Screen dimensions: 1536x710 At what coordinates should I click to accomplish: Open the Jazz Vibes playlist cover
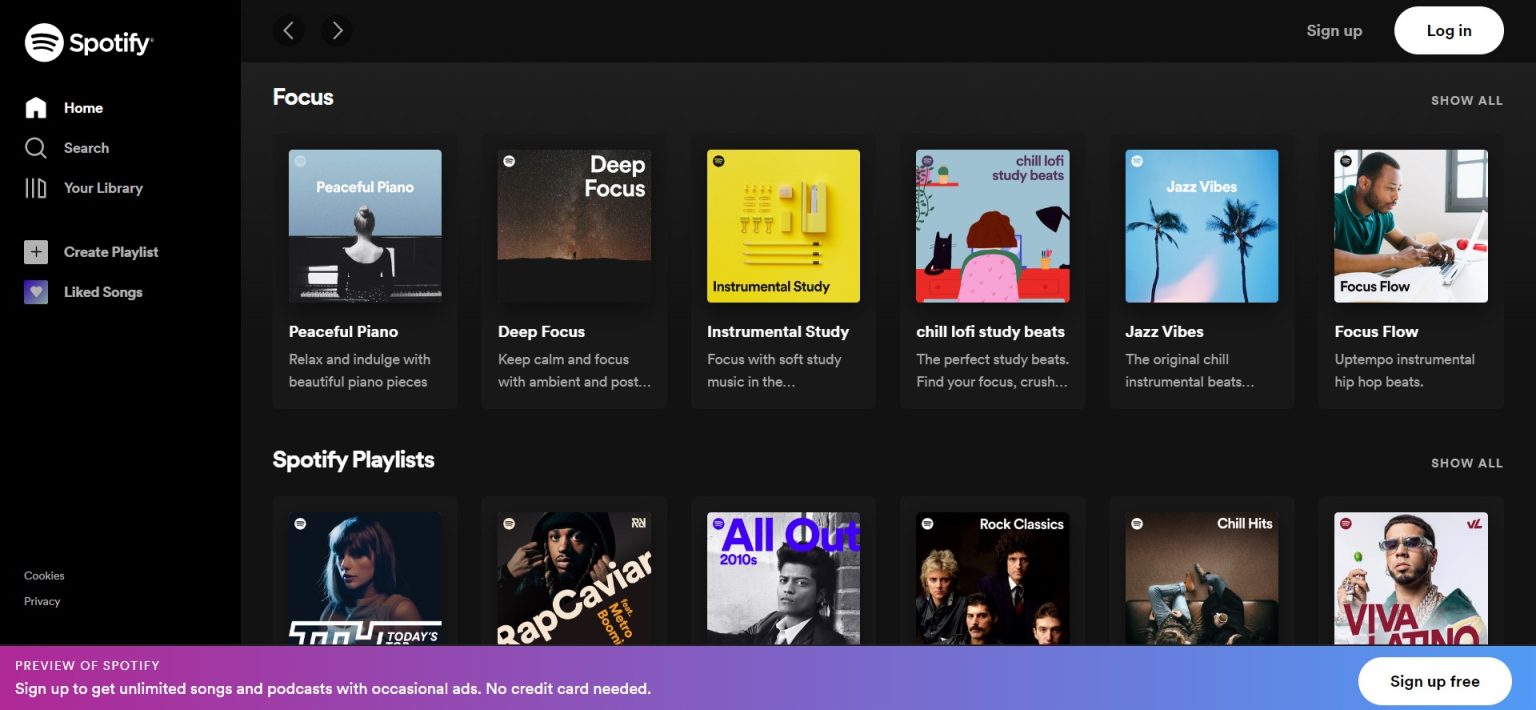(x=1201, y=226)
